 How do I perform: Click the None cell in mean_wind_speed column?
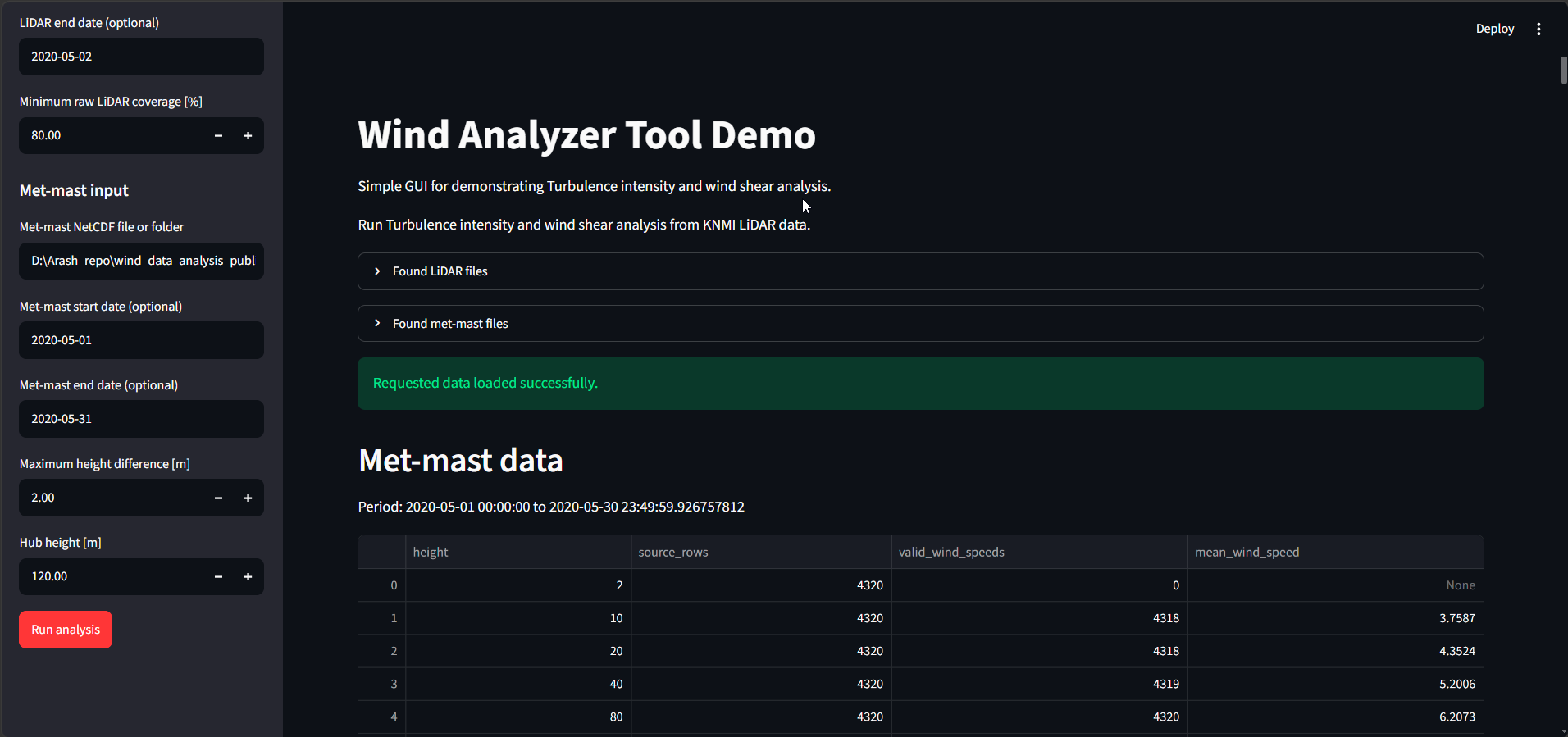pos(1335,585)
